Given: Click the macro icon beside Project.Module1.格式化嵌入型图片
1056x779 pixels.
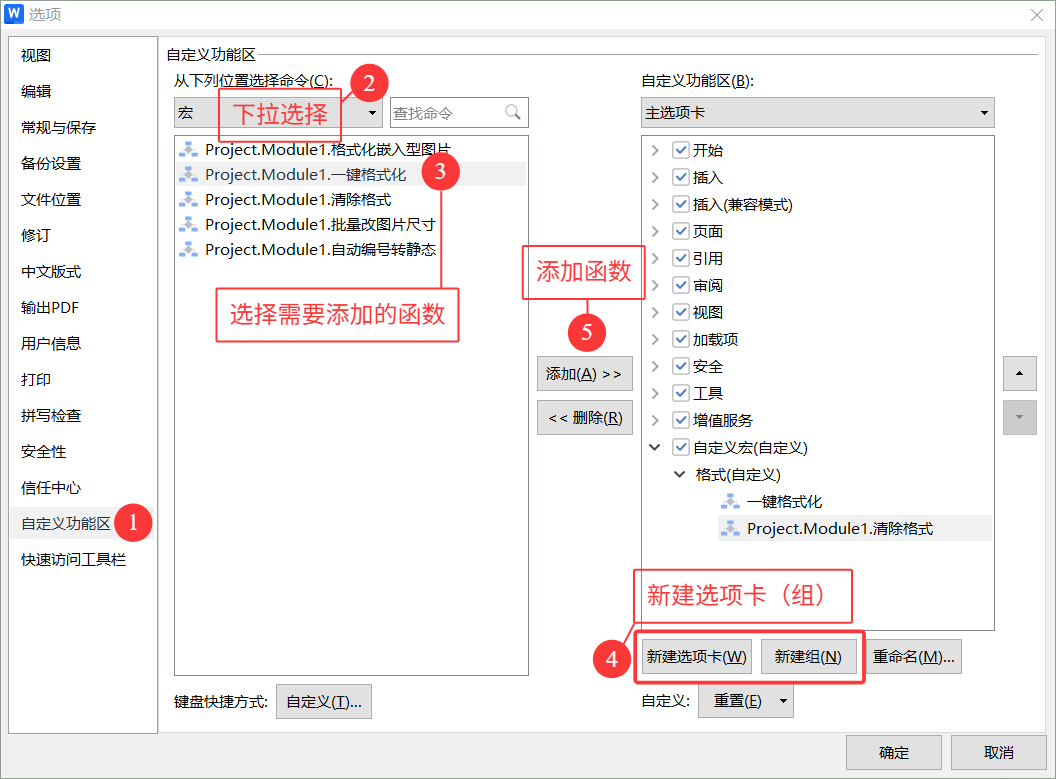Looking at the screenshot, I should point(187,148).
